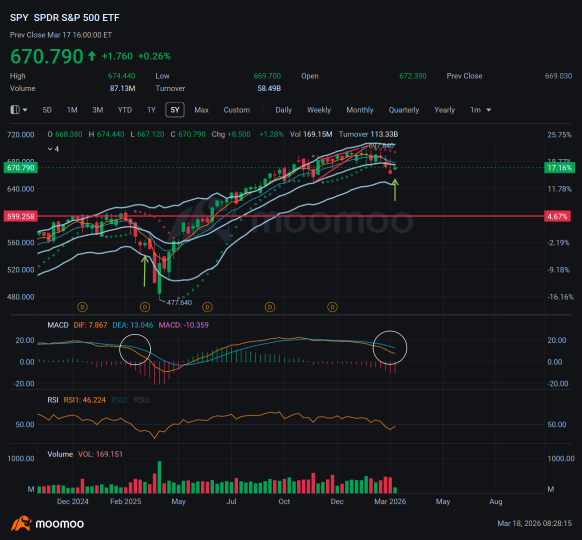This screenshot has height=540, width=582.
Task: Open Custom range option
Action: [236, 110]
